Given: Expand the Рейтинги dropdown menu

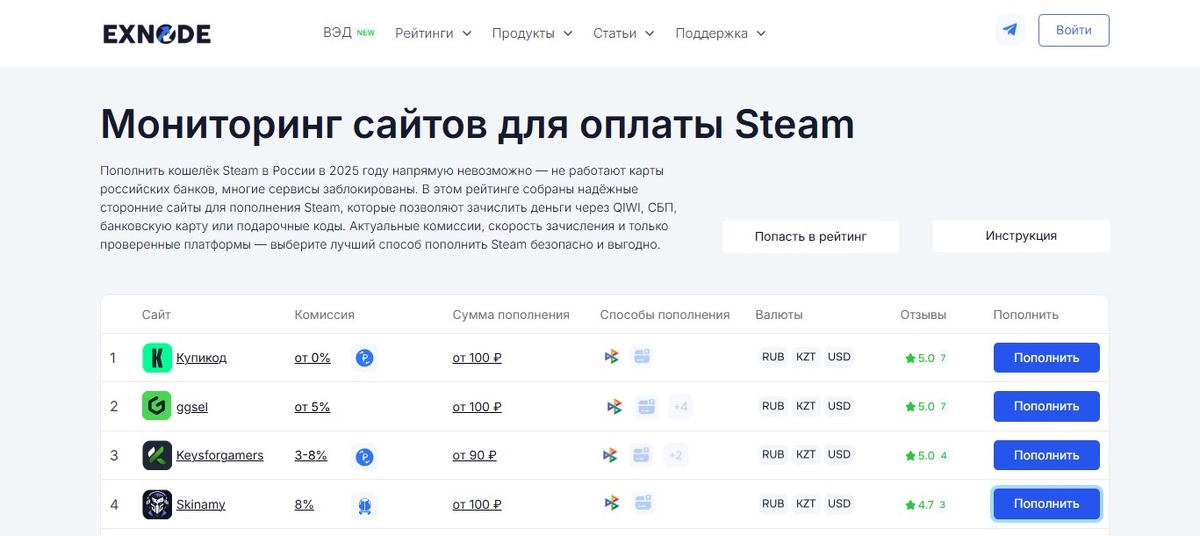Looking at the screenshot, I should 432,33.
